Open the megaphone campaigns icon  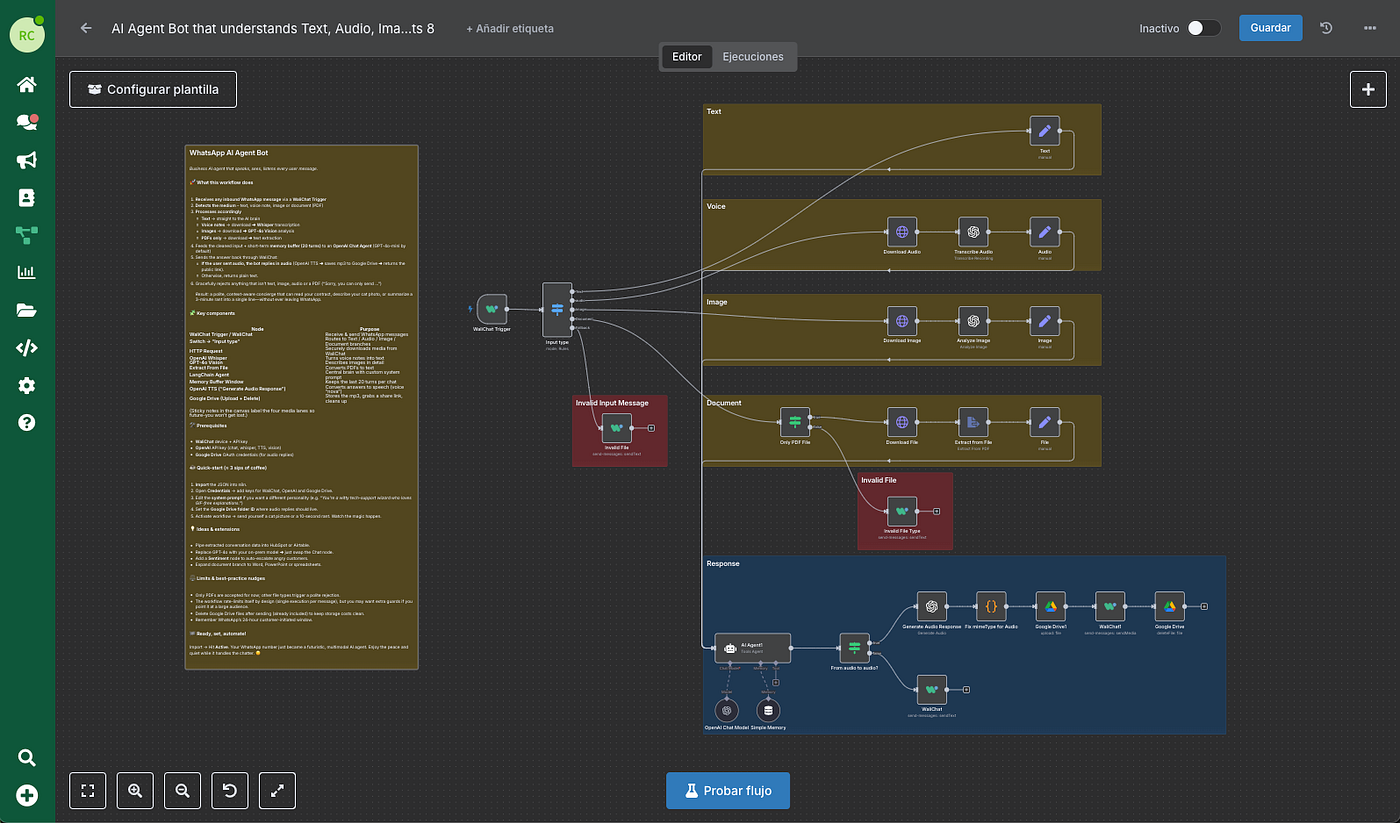27,160
